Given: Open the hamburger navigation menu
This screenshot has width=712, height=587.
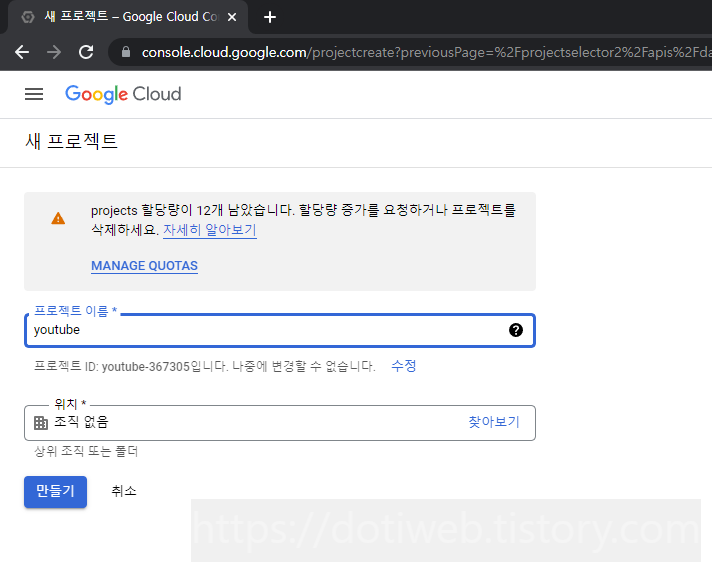Looking at the screenshot, I should click(34, 94).
